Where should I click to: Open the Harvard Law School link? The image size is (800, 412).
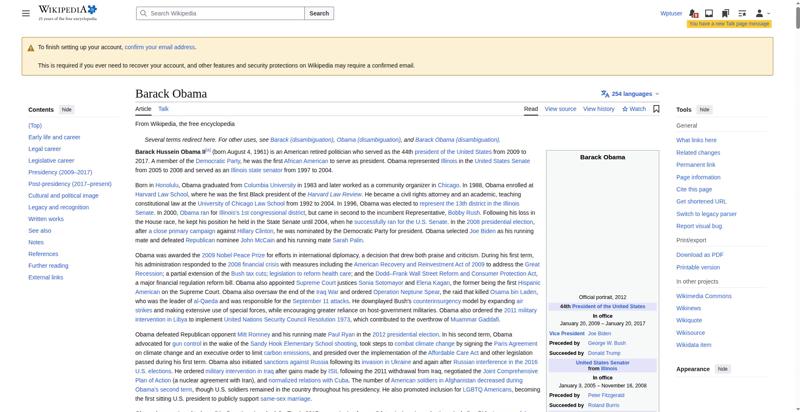click(x=162, y=195)
